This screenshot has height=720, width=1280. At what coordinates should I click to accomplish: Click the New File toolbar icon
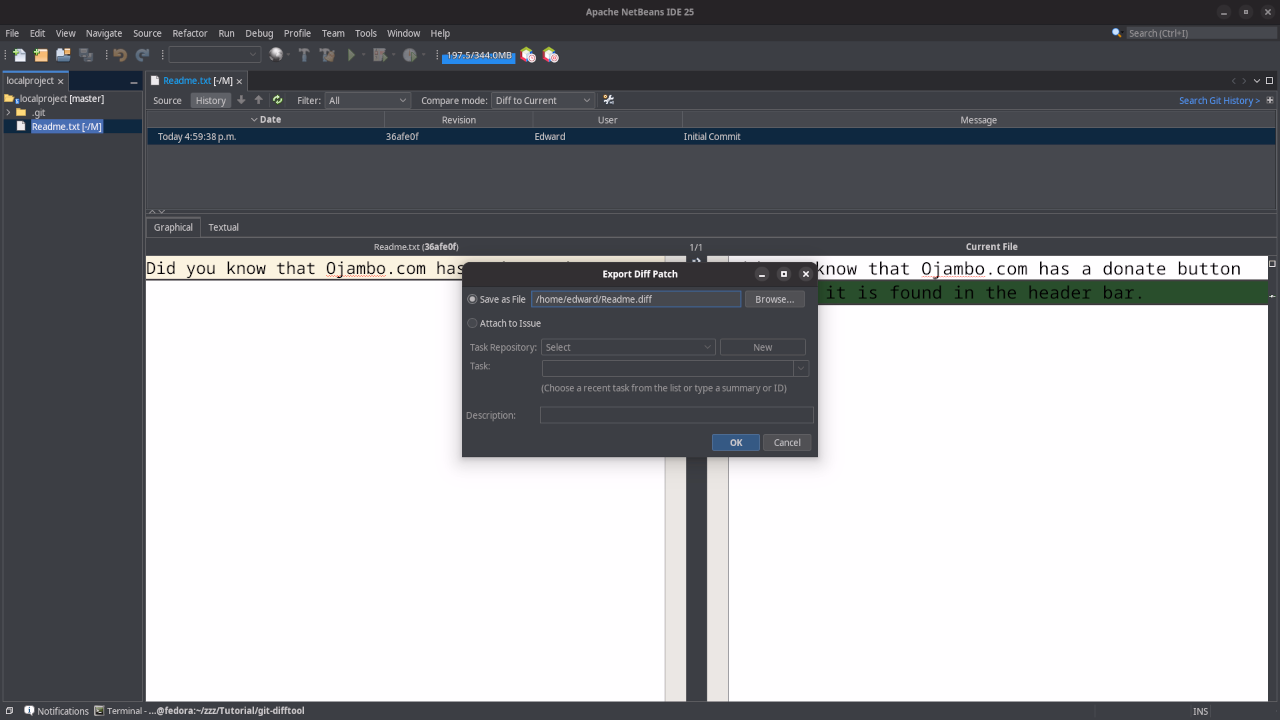(19, 55)
